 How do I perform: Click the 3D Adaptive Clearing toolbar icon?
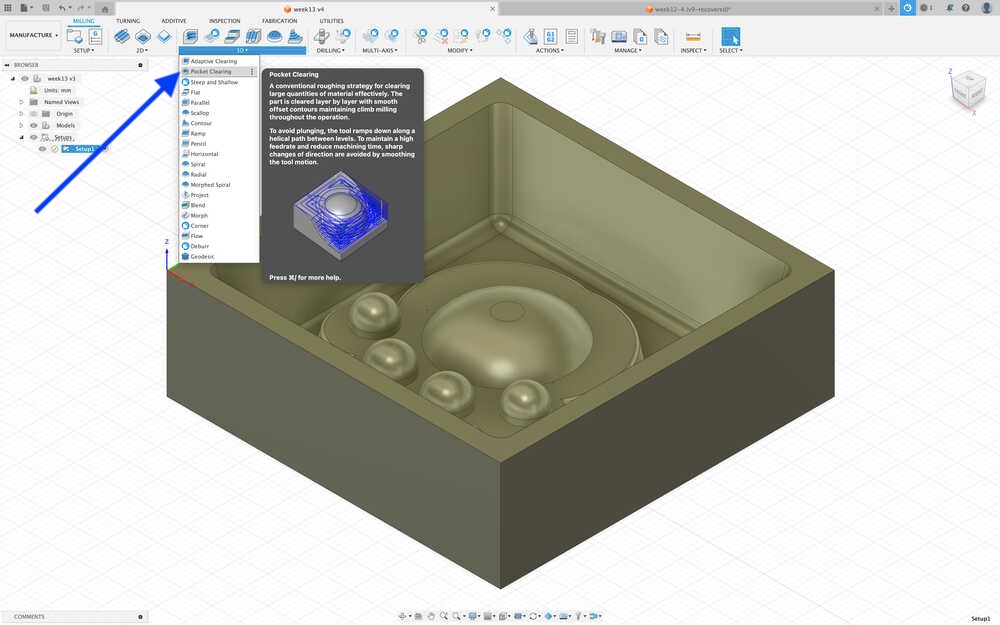pos(190,36)
